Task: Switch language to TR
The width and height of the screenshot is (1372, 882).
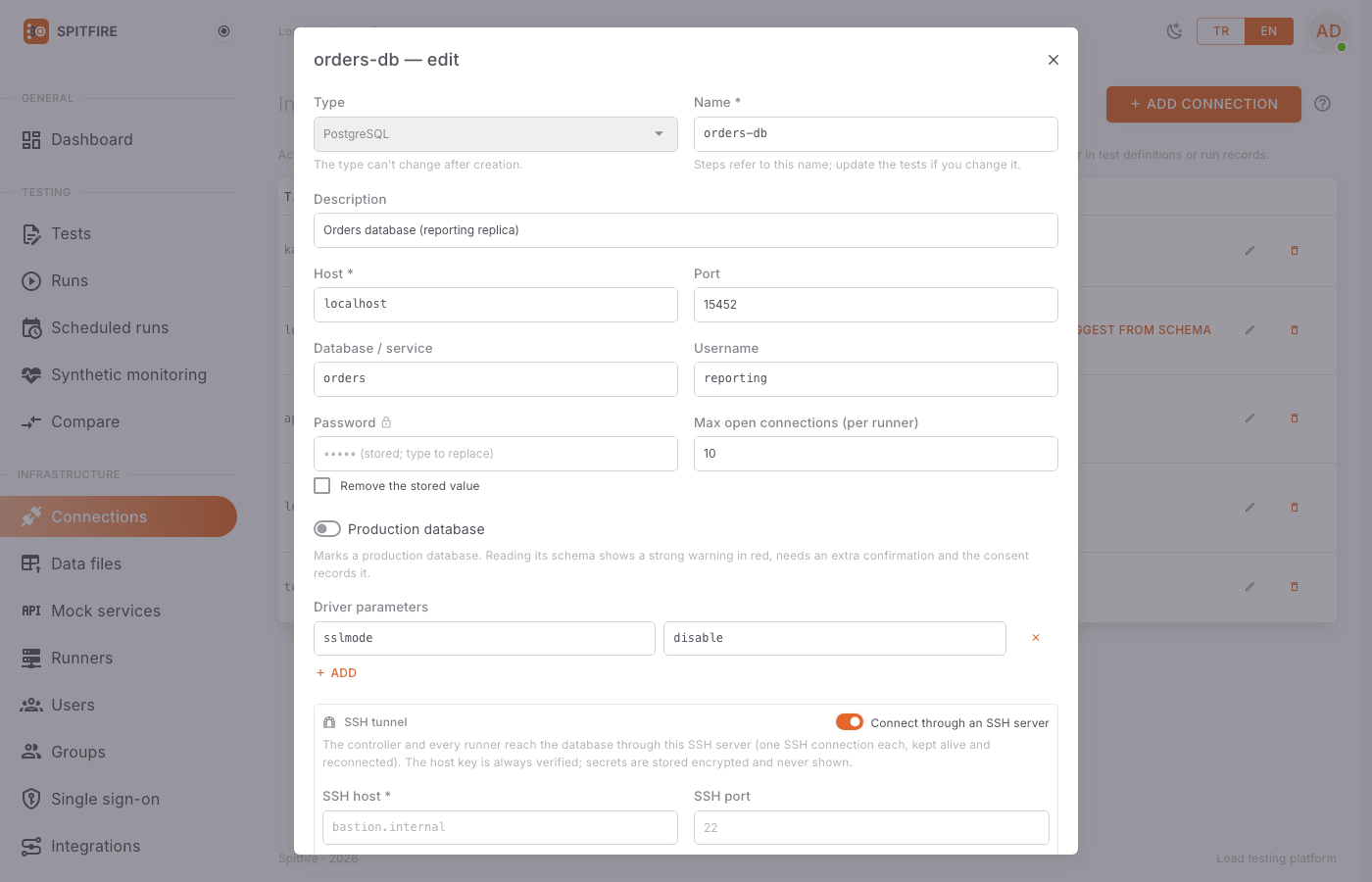Action: tap(1221, 31)
